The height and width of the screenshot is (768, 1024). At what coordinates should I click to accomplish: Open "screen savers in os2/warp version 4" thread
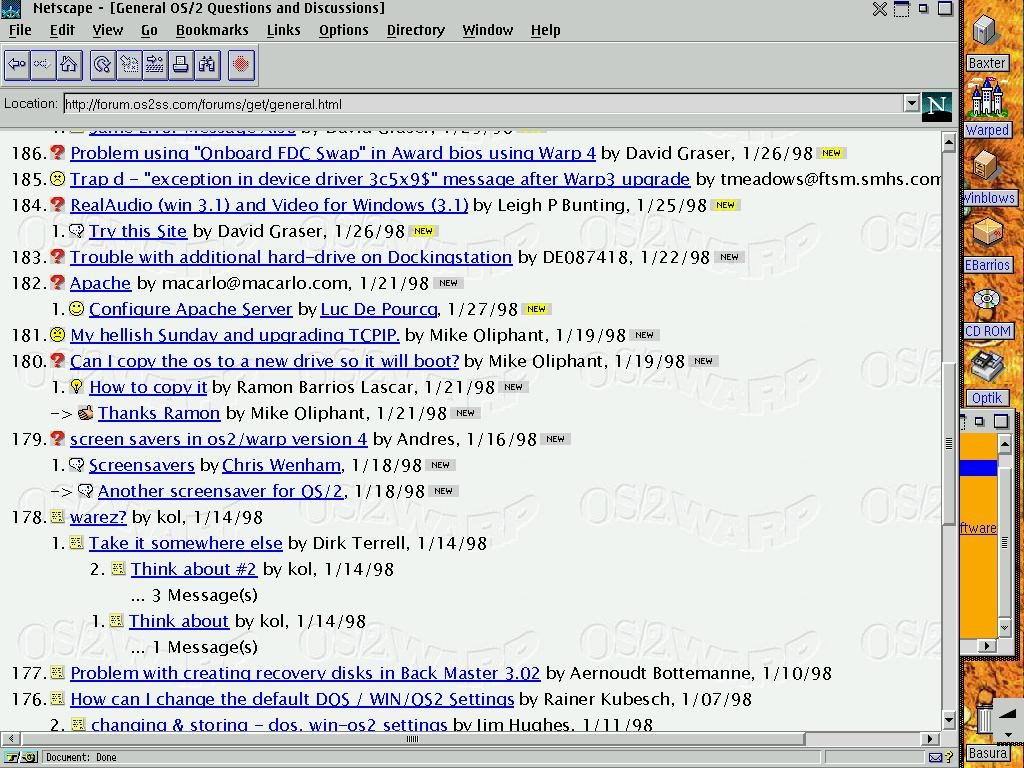pos(219,440)
